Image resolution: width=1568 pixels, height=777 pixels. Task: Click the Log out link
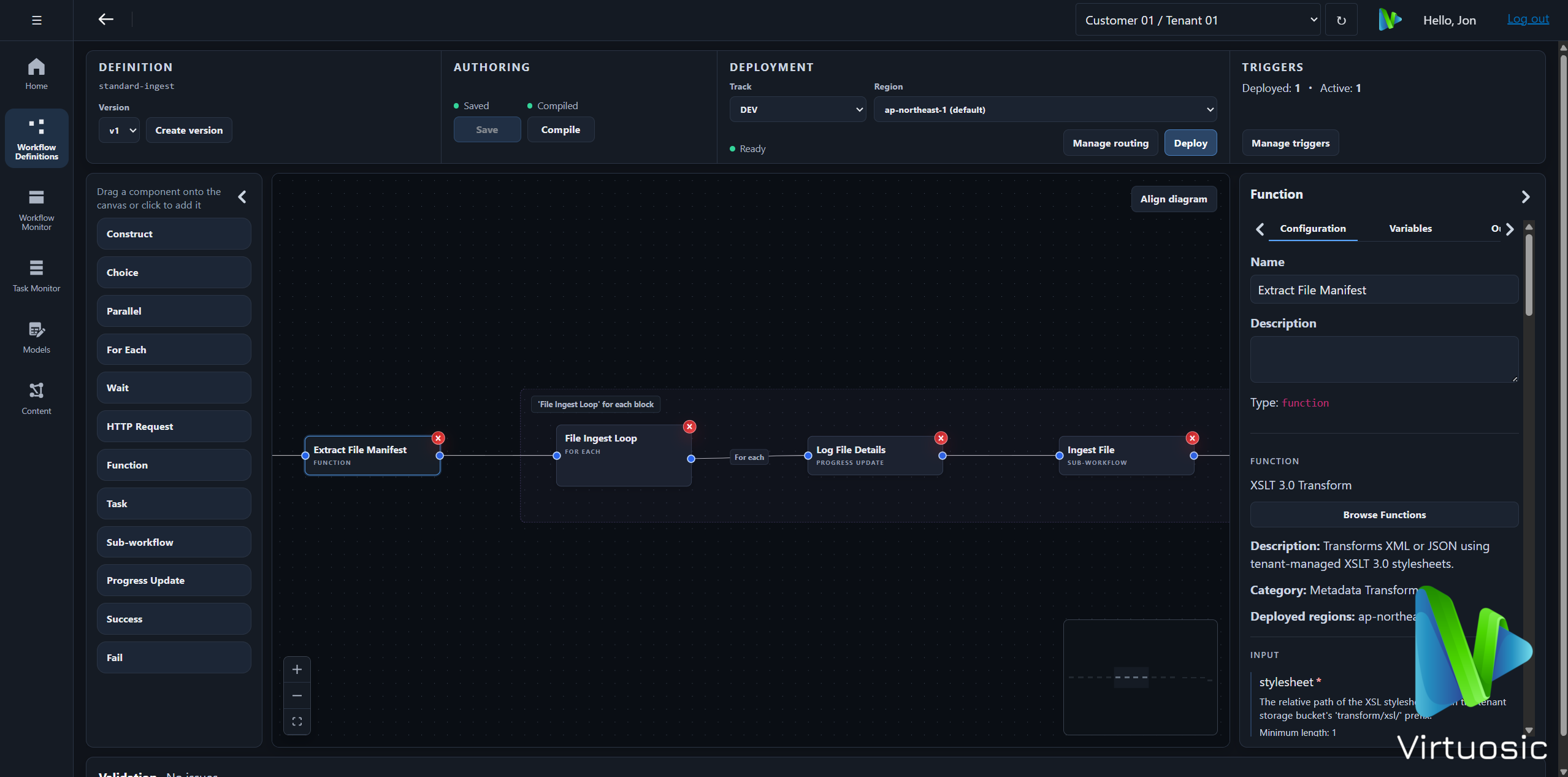[1528, 19]
